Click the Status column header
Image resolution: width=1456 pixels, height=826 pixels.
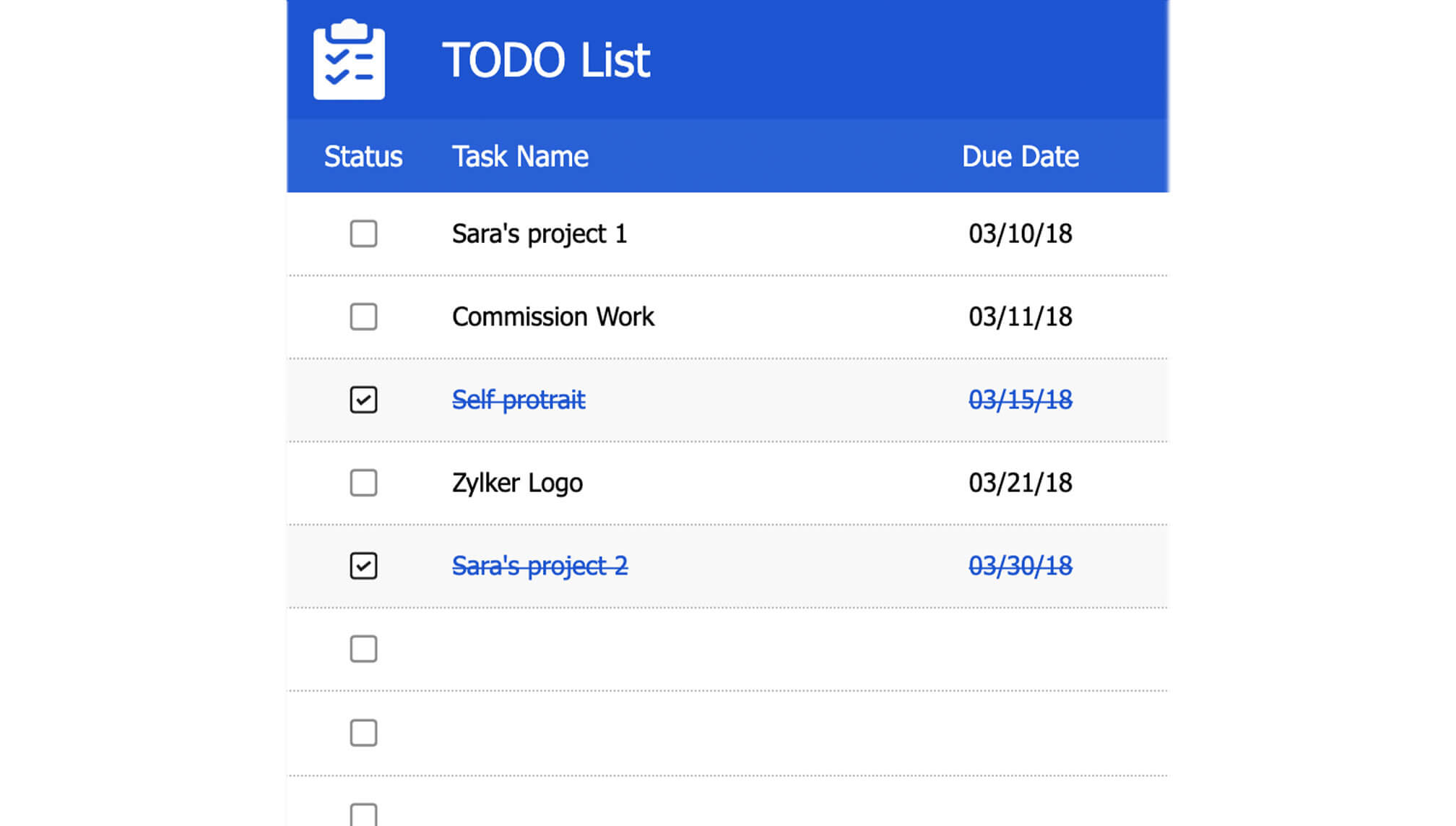pos(363,157)
